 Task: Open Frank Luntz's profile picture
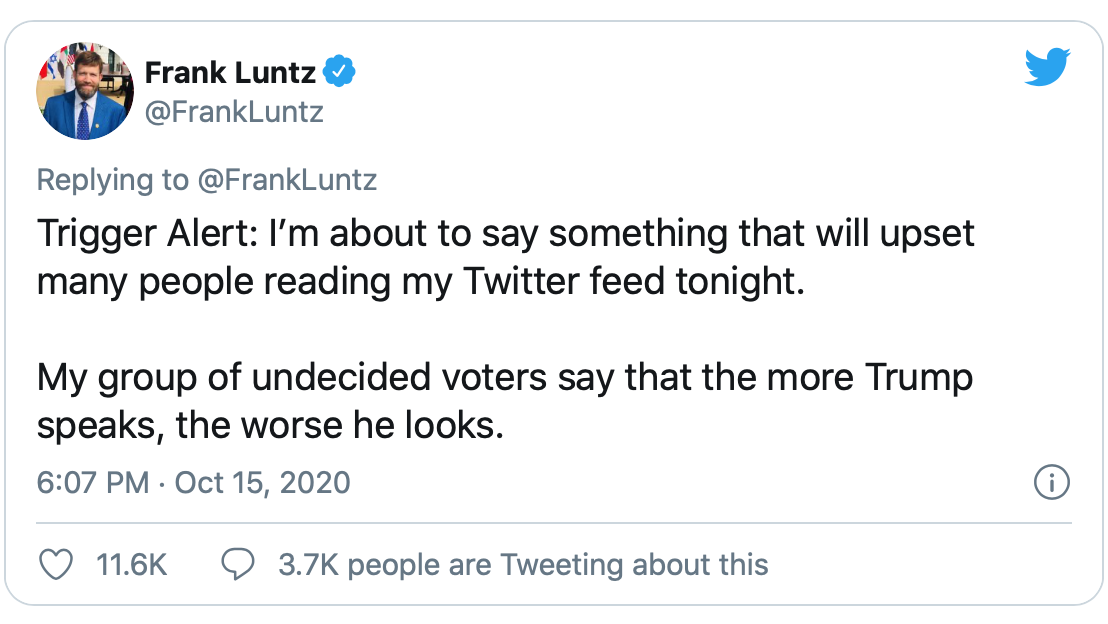pos(84,91)
